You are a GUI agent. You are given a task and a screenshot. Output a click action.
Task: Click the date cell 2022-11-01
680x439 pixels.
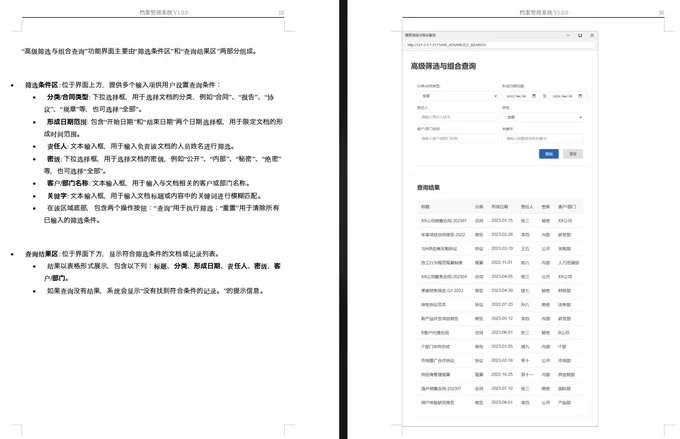502,262
